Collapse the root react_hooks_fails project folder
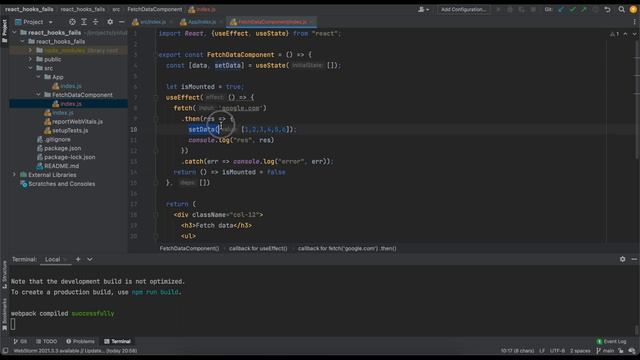Viewport: 640px width, 360px height. pos(15,32)
